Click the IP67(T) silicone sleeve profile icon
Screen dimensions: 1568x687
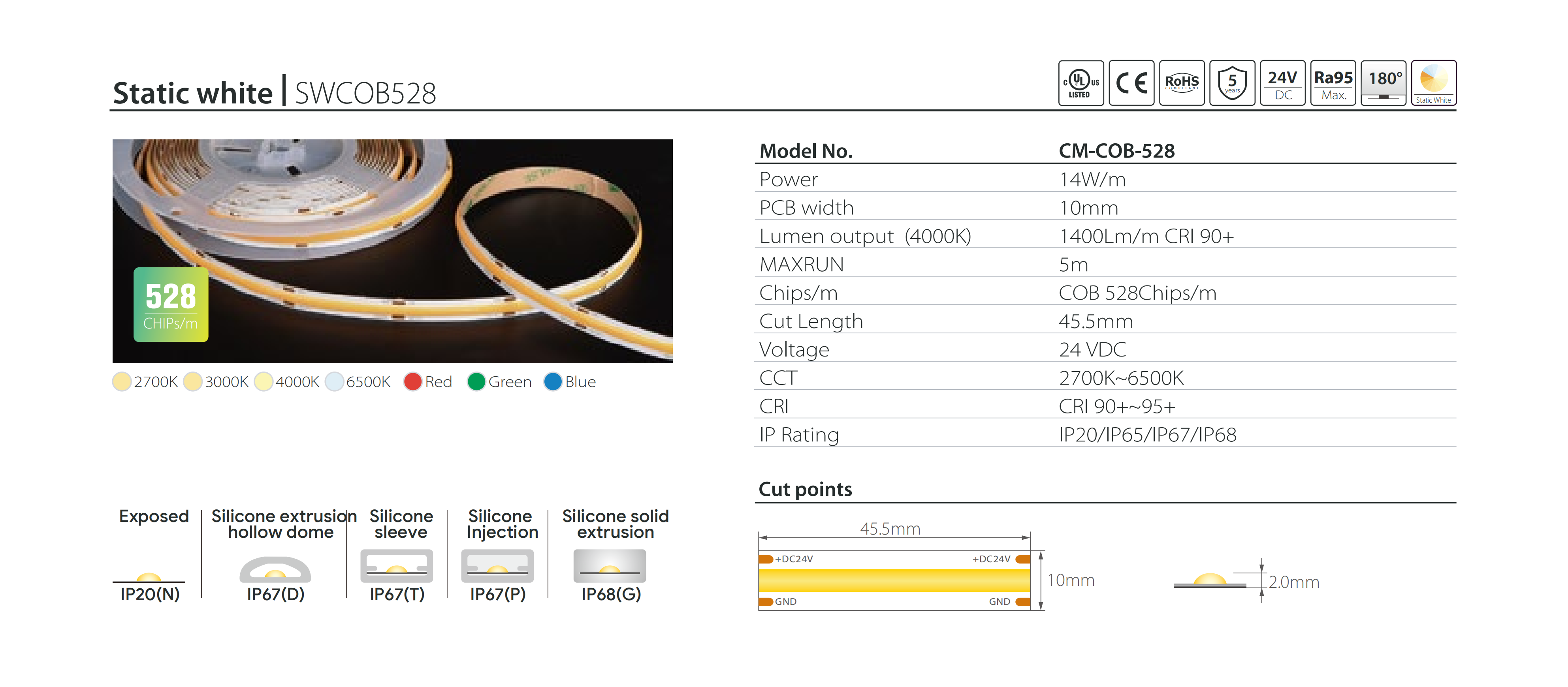397,566
